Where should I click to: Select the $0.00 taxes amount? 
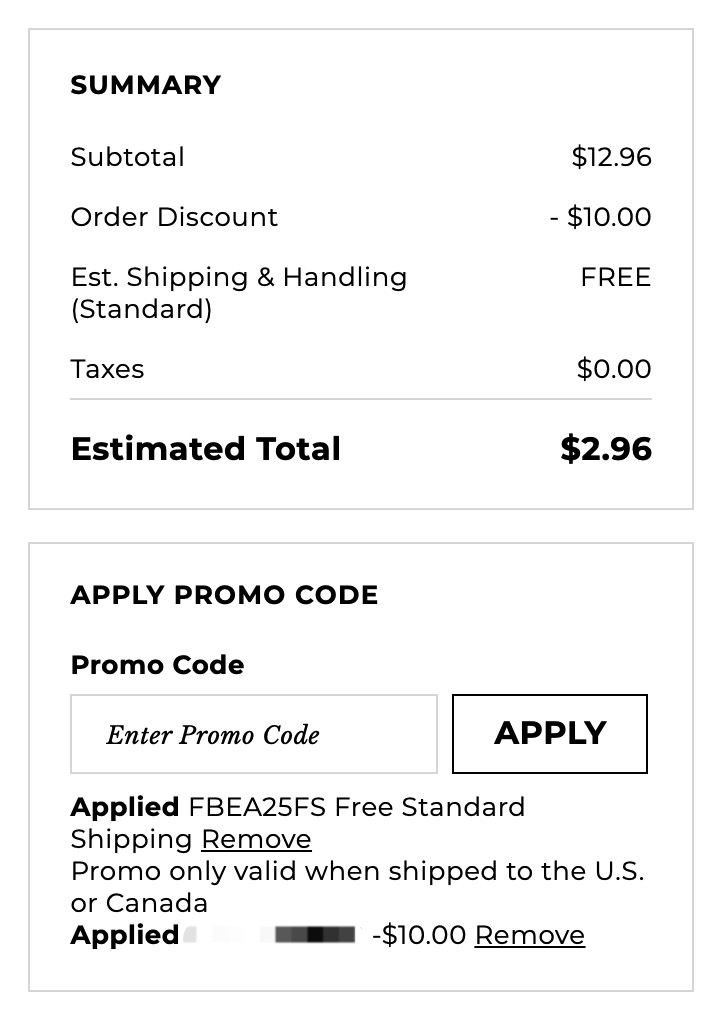[x=614, y=369]
